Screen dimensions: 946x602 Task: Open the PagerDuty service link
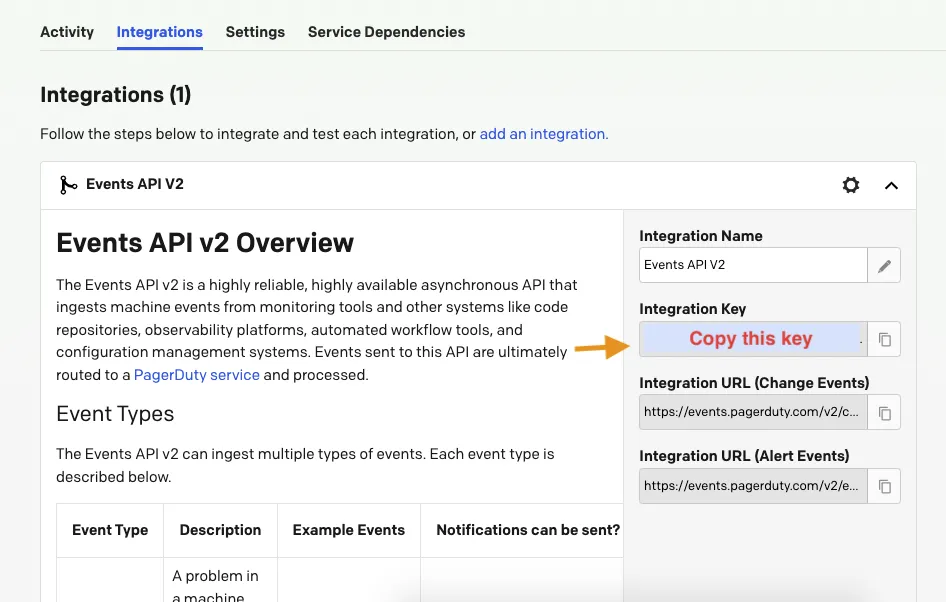click(197, 375)
